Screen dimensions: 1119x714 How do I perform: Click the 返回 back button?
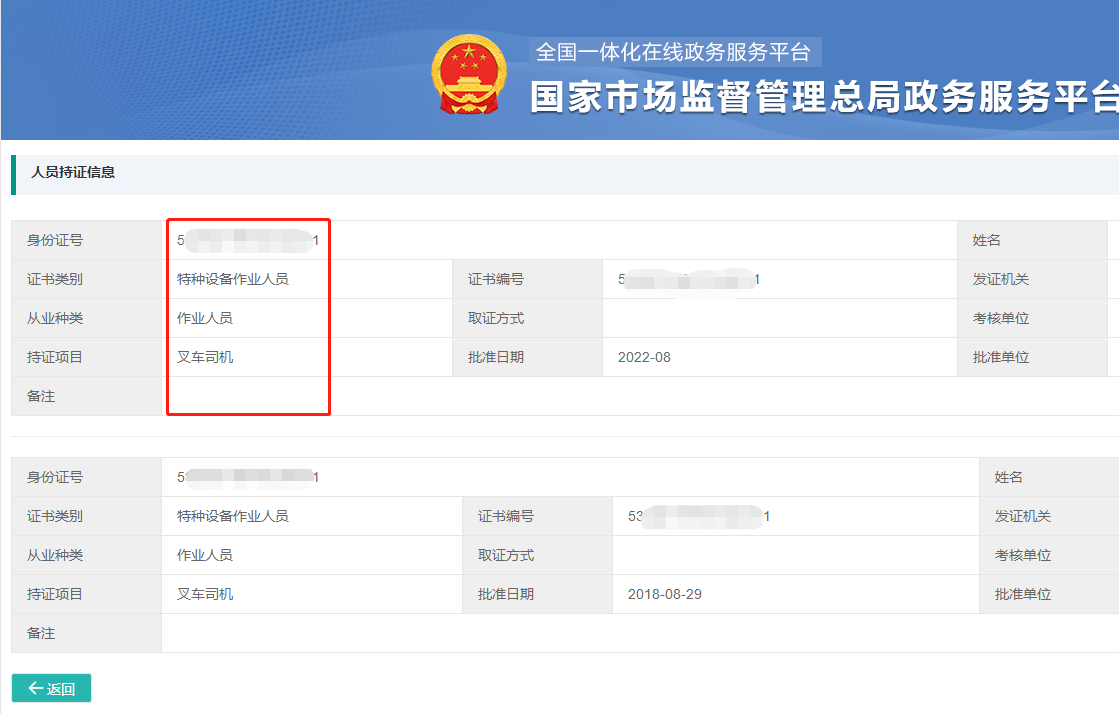pyautogui.click(x=51, y=688)
